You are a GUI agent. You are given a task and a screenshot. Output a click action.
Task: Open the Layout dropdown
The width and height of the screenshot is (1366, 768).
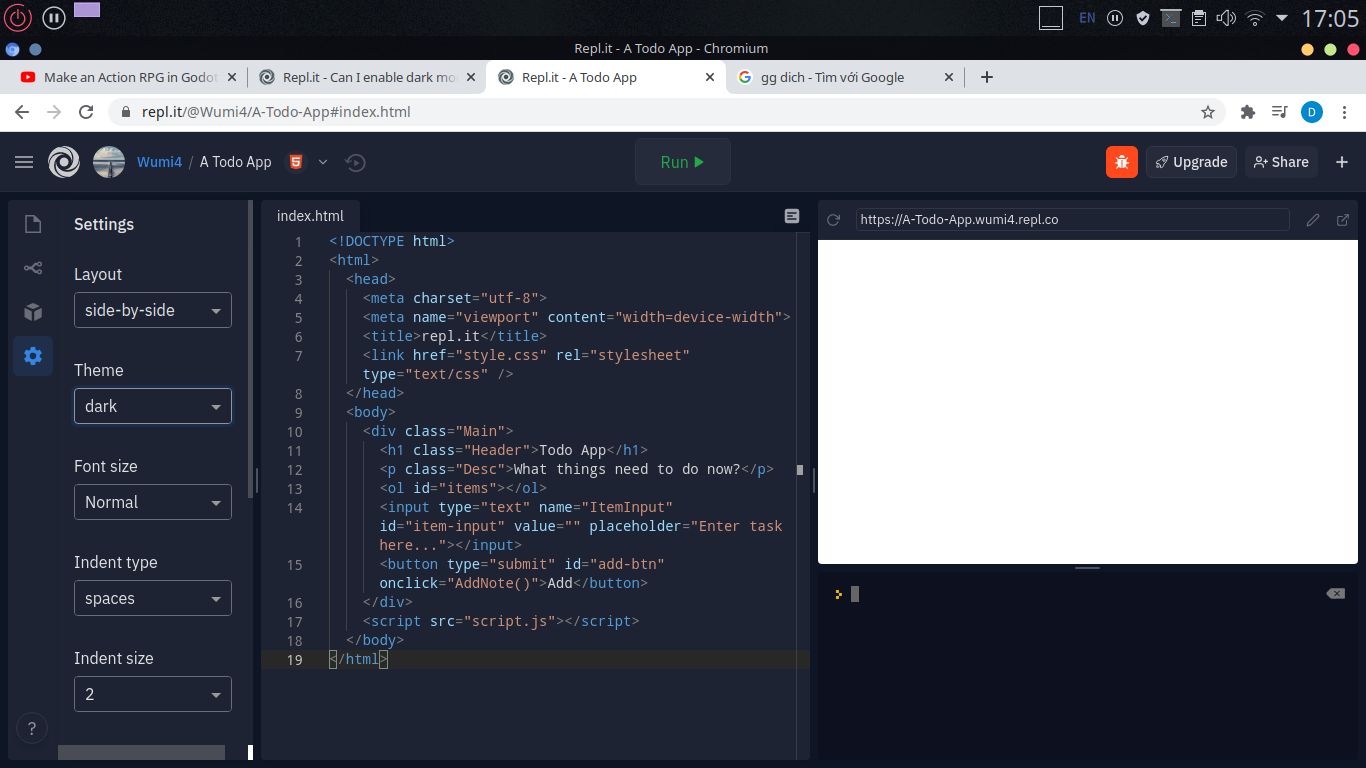point(152,310)
